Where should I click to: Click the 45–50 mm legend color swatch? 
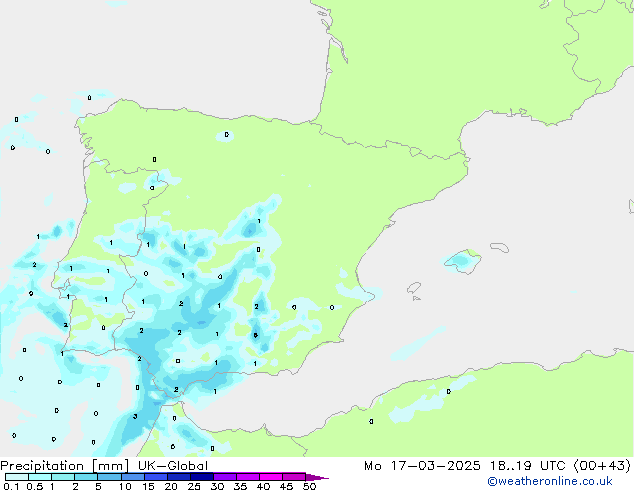pos(294,477)
